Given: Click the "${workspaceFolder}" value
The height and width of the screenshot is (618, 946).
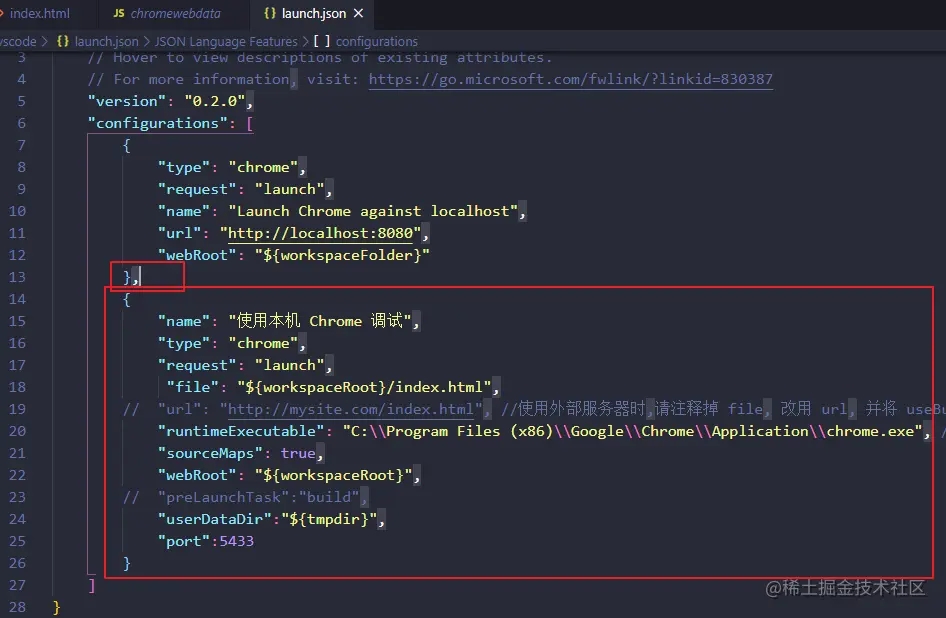Looking at the screenshot, I should [342, 255].
